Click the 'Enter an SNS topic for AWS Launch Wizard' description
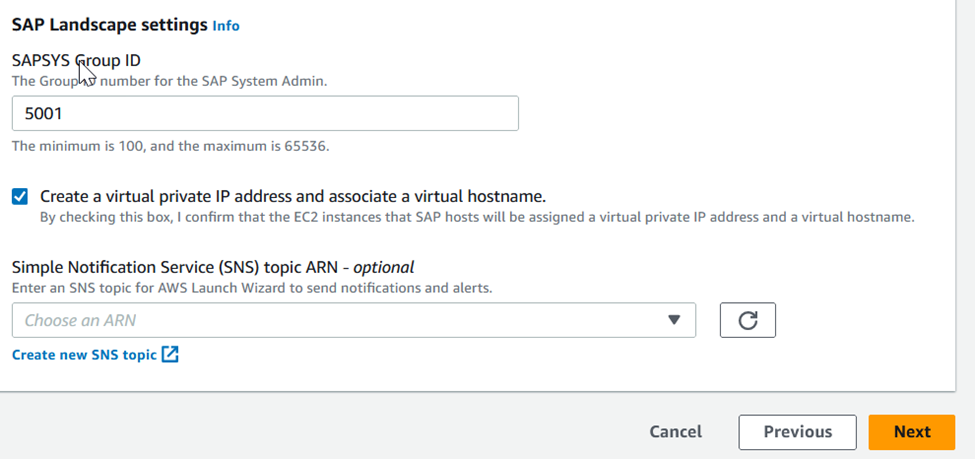The image size is (975, 459). tap(252, 289)
